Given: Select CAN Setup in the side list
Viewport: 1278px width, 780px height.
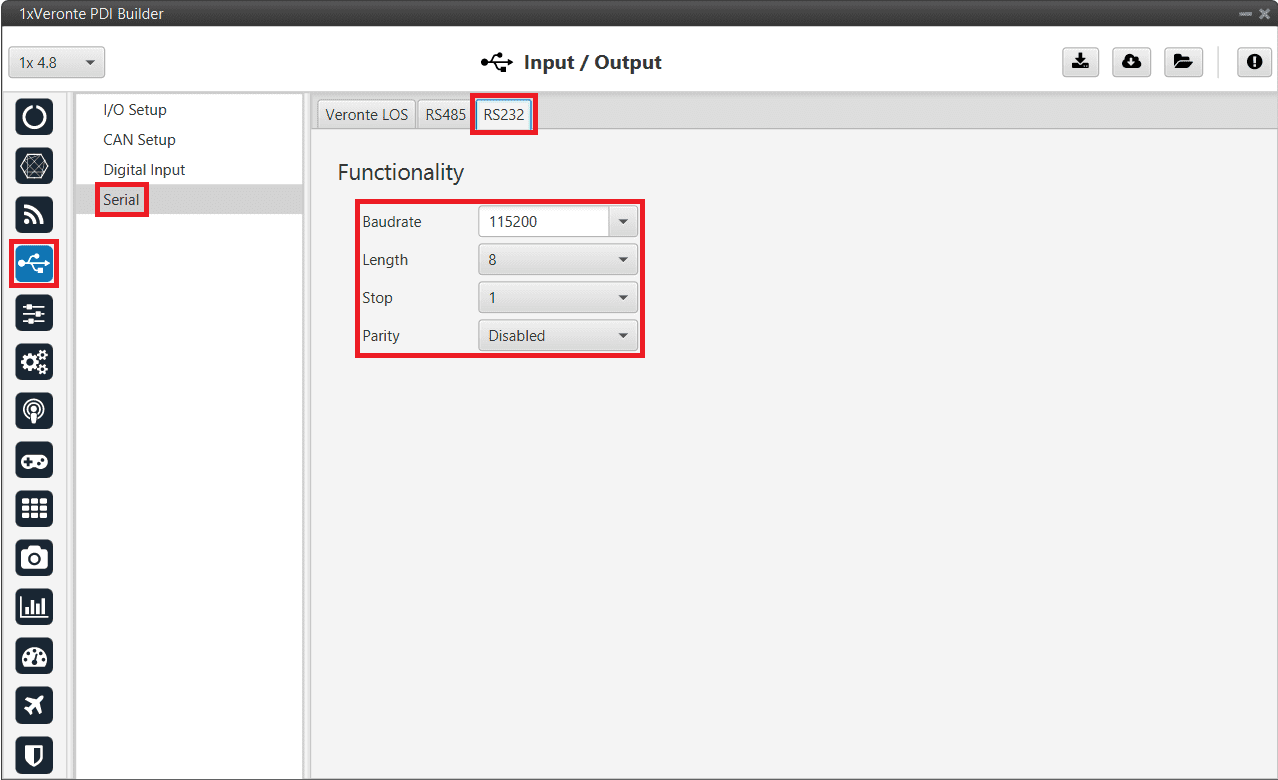Looking at the screenshot, I should pyautogui.click(x=139, y=140).
